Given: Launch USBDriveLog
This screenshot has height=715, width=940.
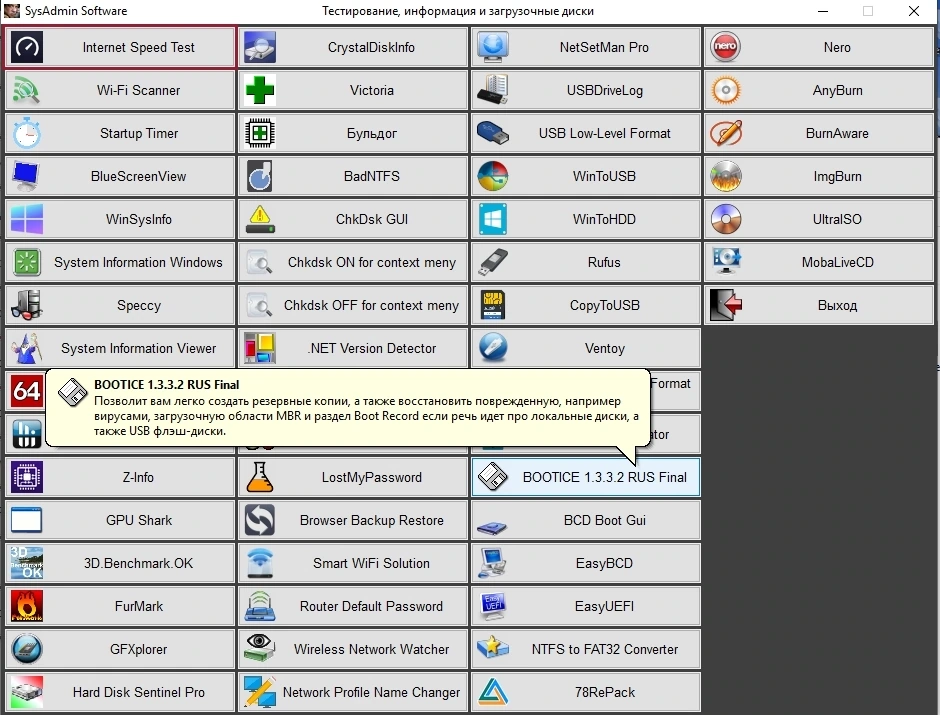Looking at the screenshot, I should [x=586, y=90].
